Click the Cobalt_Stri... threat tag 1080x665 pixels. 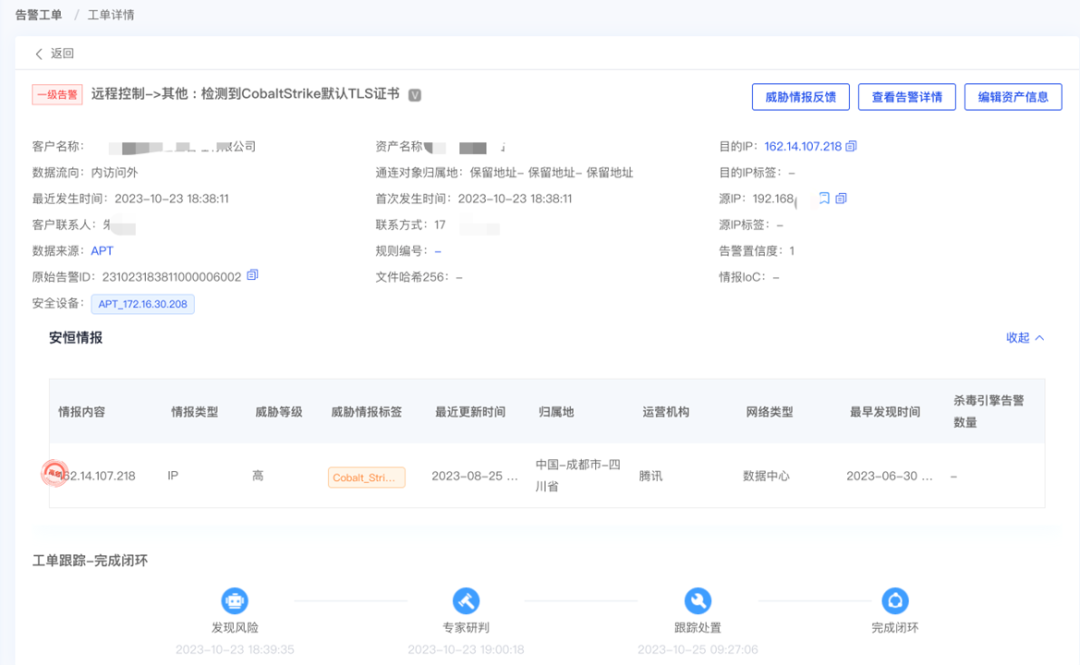click(366, 477)
